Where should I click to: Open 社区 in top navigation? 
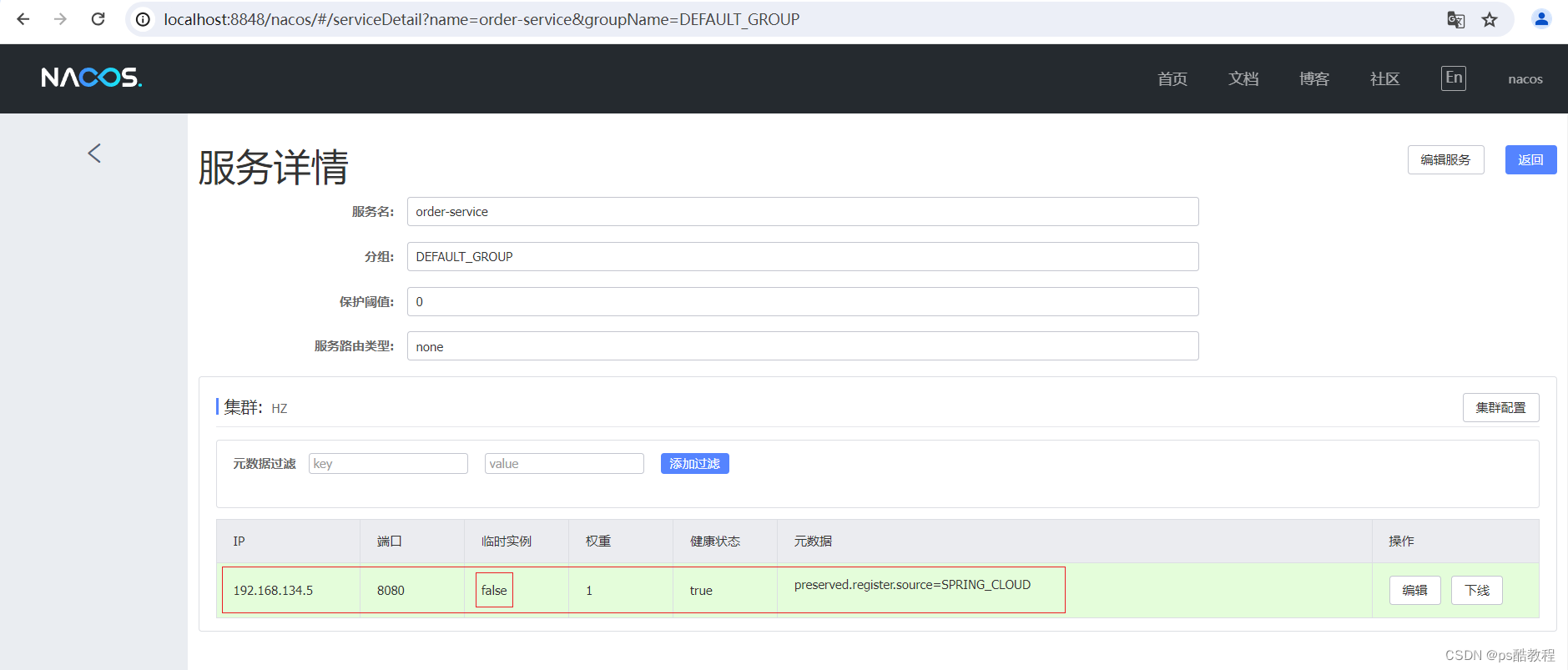tap(1385, 78)
